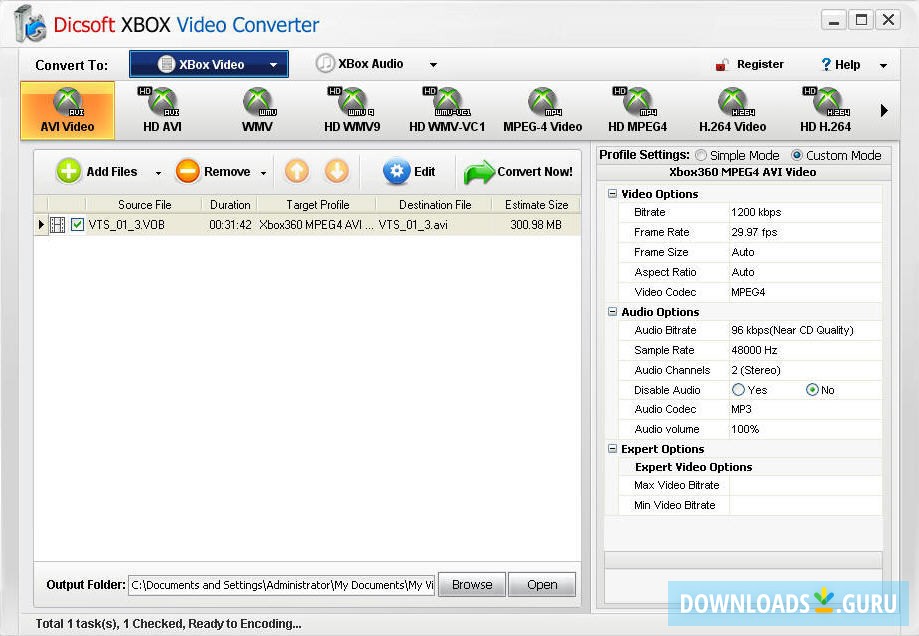Viewport: 919px width, 636px height.
Task: Click the green Convert Now arrow icon
Action: [479, 172]
